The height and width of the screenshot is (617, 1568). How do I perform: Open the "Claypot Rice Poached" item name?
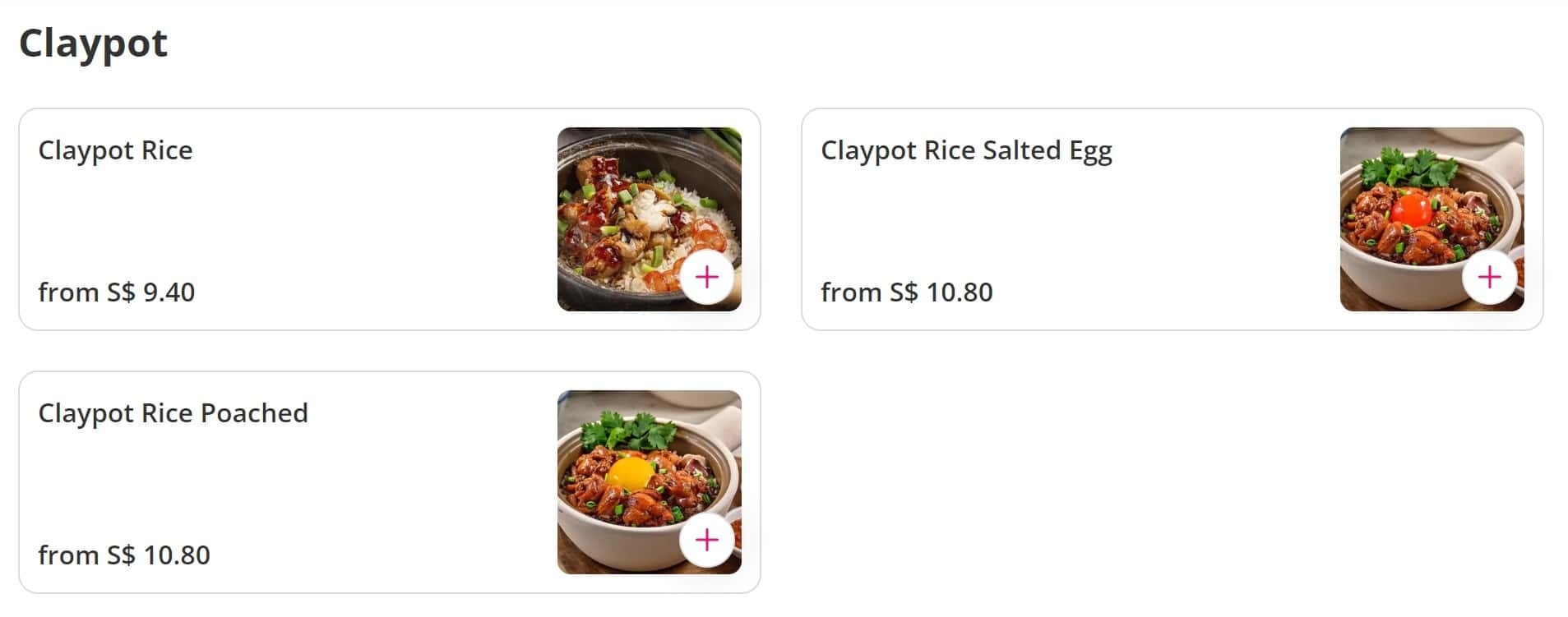pyautogui.click(x=173, y=413)
